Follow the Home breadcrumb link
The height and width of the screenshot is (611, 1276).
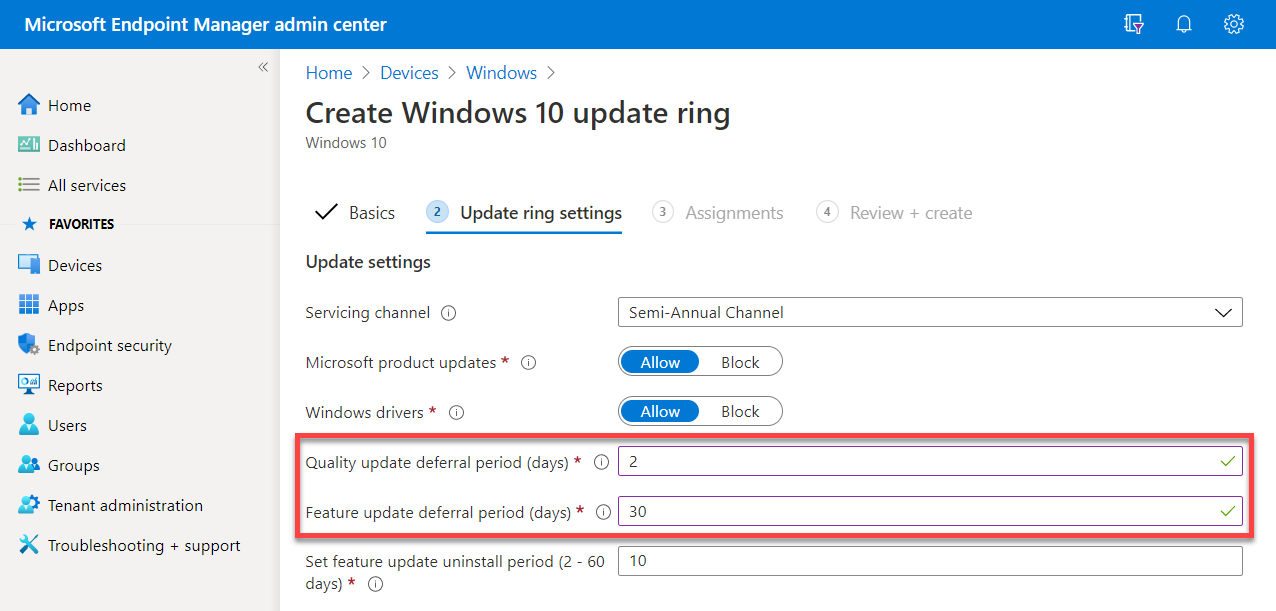[x=329, y=73]
